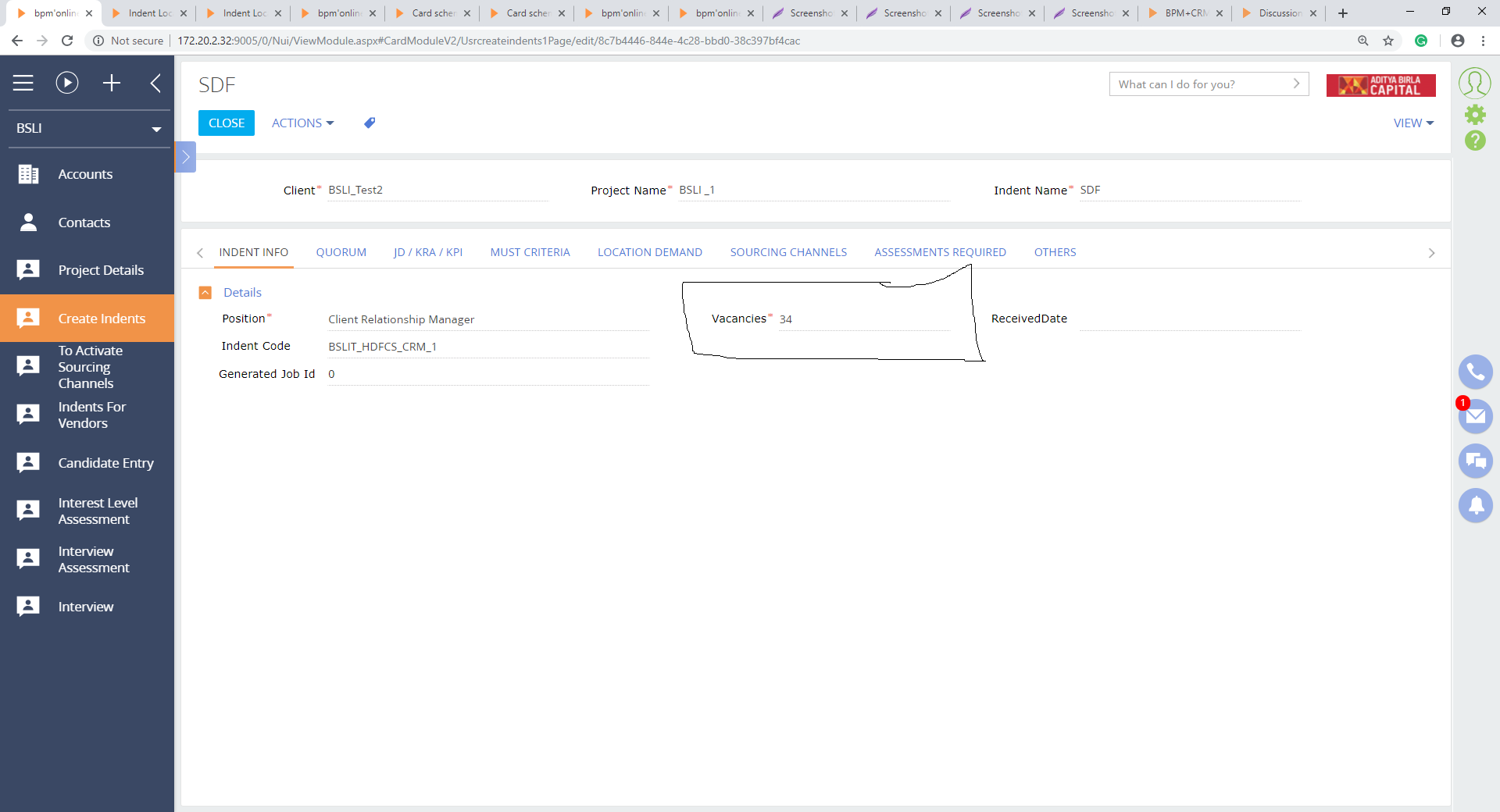Click the plus quick-add icon
1500x812 pixels.
pos(112,83)
